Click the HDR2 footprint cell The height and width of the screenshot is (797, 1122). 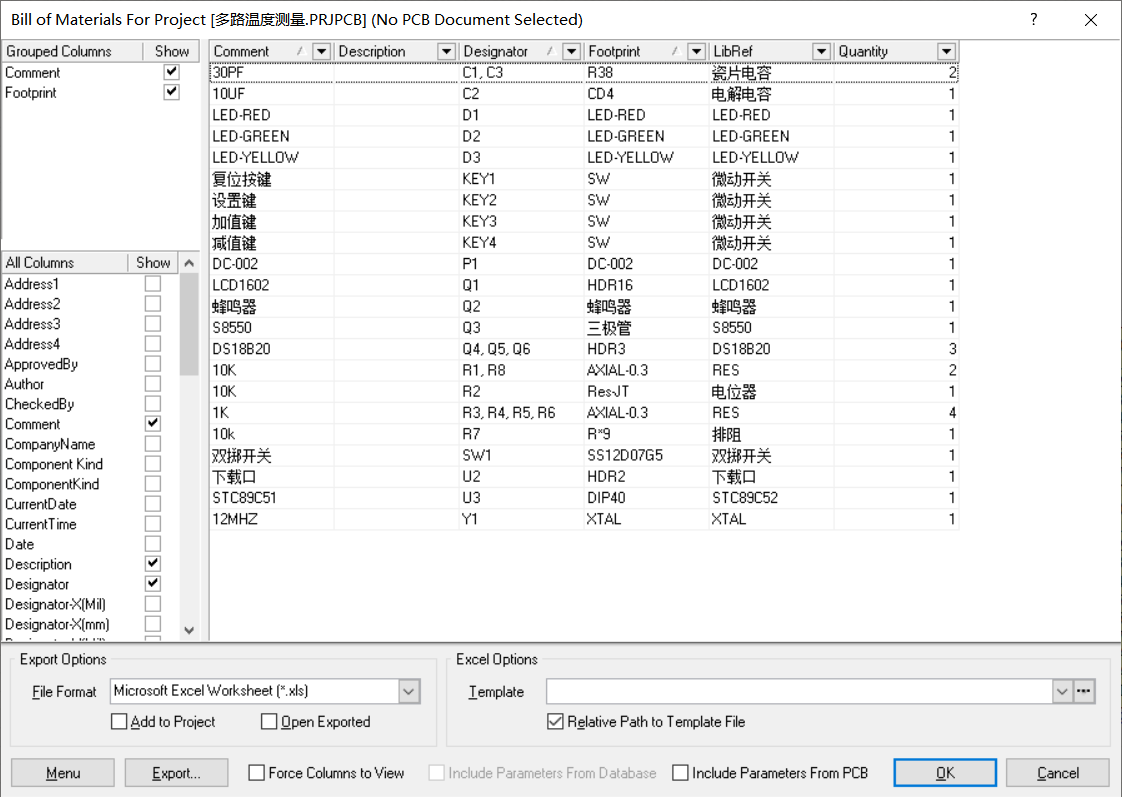pos(646,476)
